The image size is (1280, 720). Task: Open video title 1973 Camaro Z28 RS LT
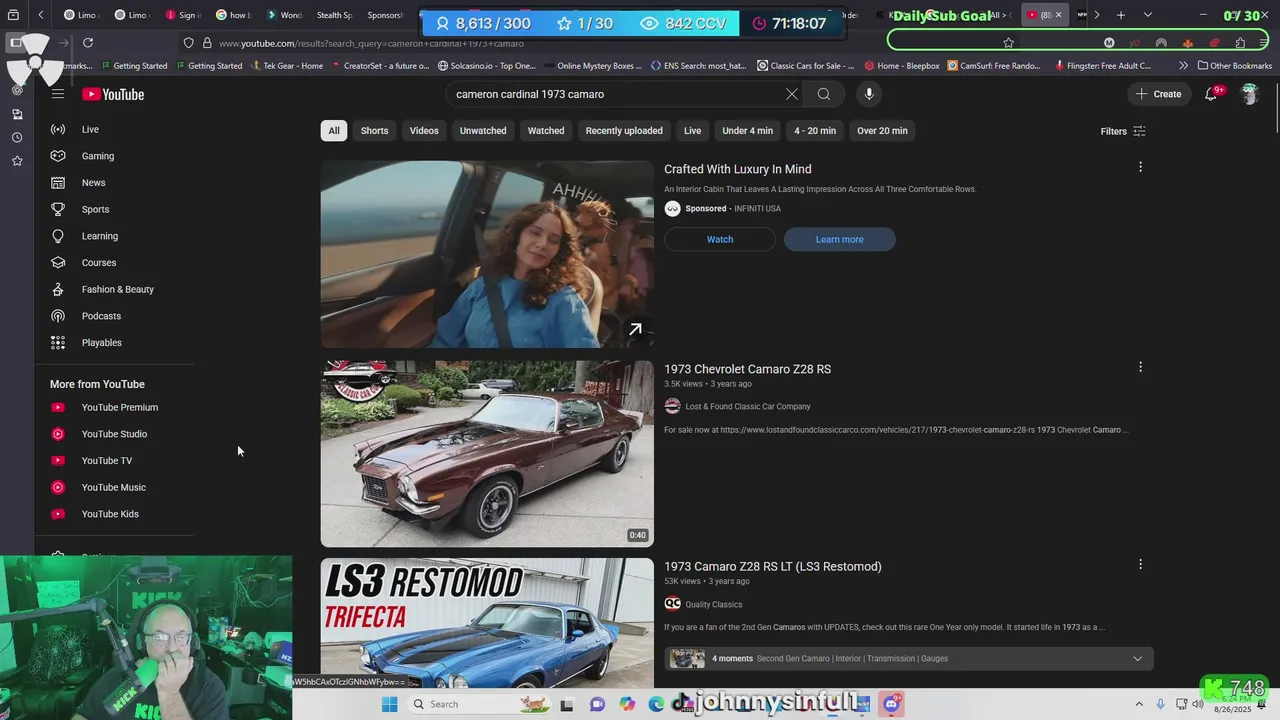click(x=772, y=566)
